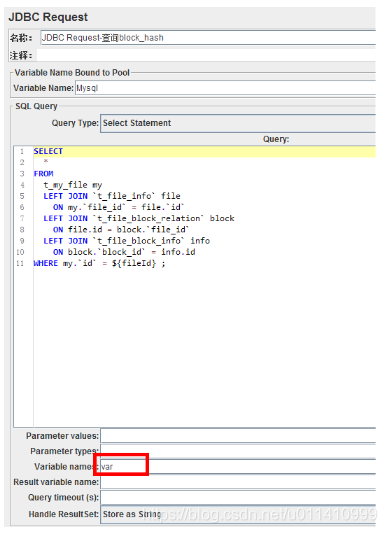Open the Handle ResultSet dropdown showing Store as String

[238, 514]
